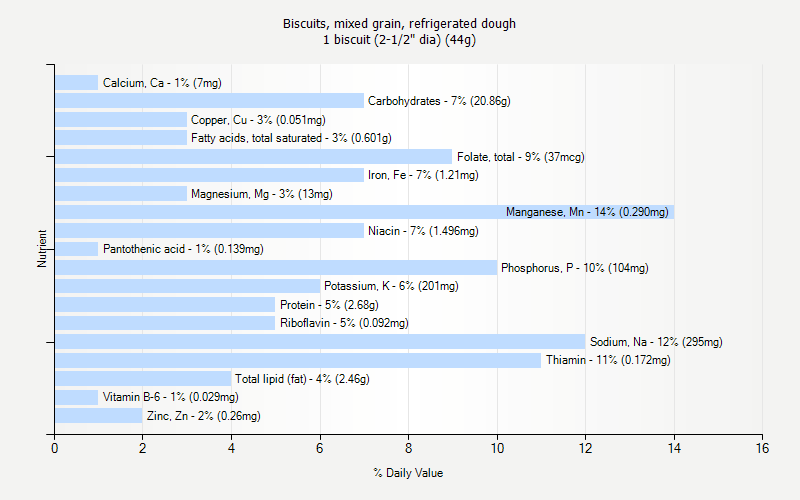Click the x-axis tick label 14
The width and height of the screenshot is (800, 500).
[674, 448]
